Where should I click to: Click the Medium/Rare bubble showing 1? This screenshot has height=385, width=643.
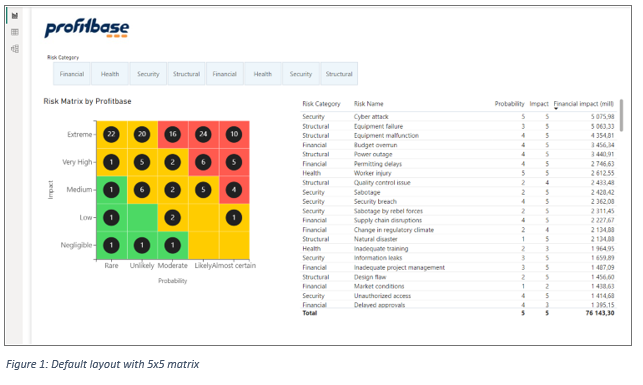[x=111, y=190]
